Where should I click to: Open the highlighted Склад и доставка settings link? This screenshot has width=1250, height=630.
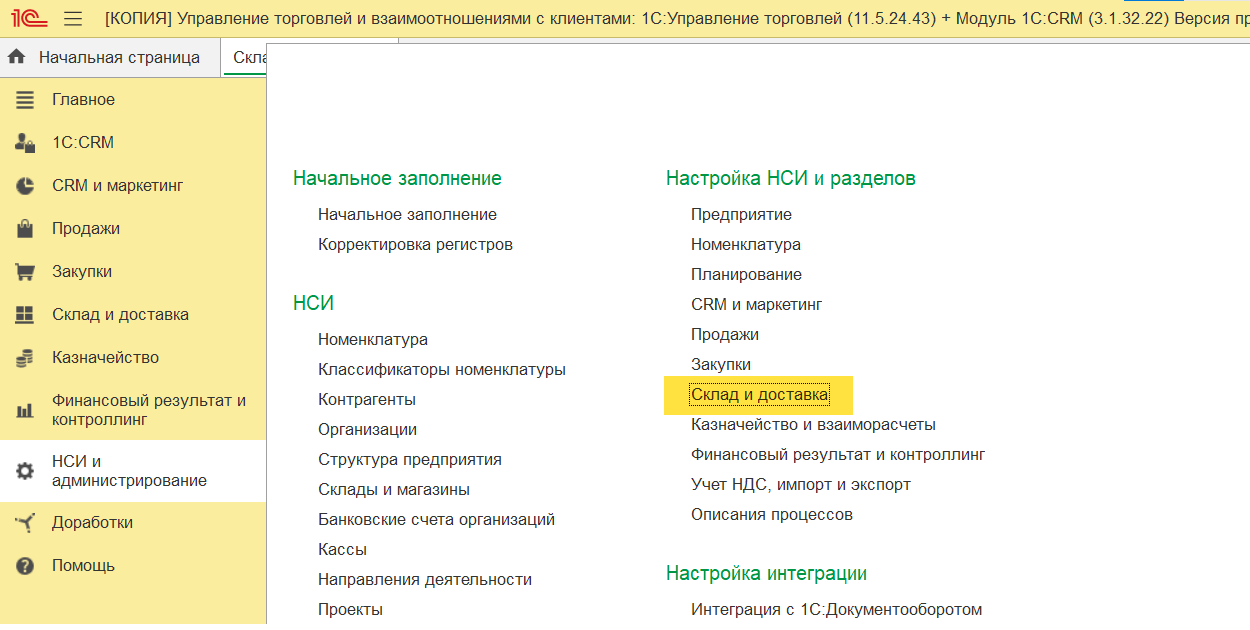coord(759,395)
